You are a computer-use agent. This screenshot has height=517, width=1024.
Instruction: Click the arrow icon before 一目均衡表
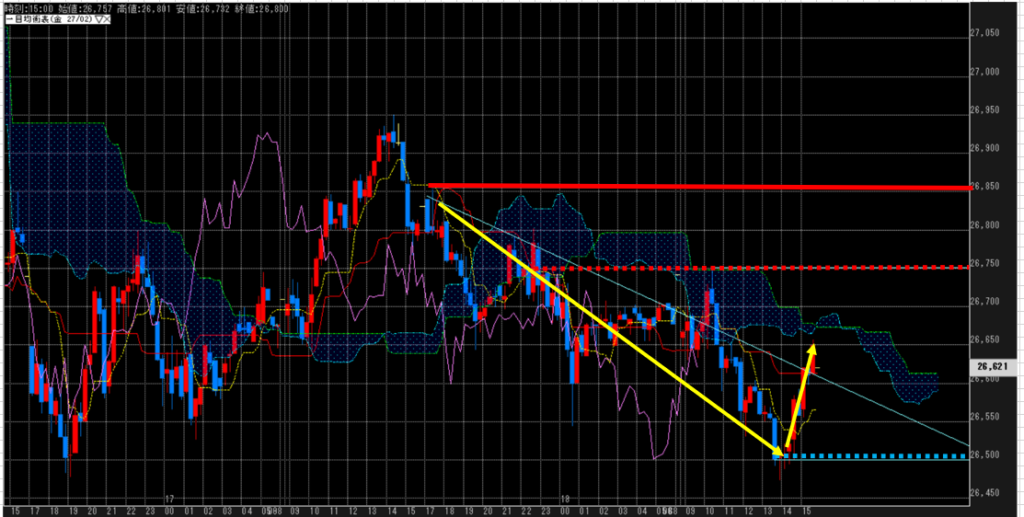[6, 19]
